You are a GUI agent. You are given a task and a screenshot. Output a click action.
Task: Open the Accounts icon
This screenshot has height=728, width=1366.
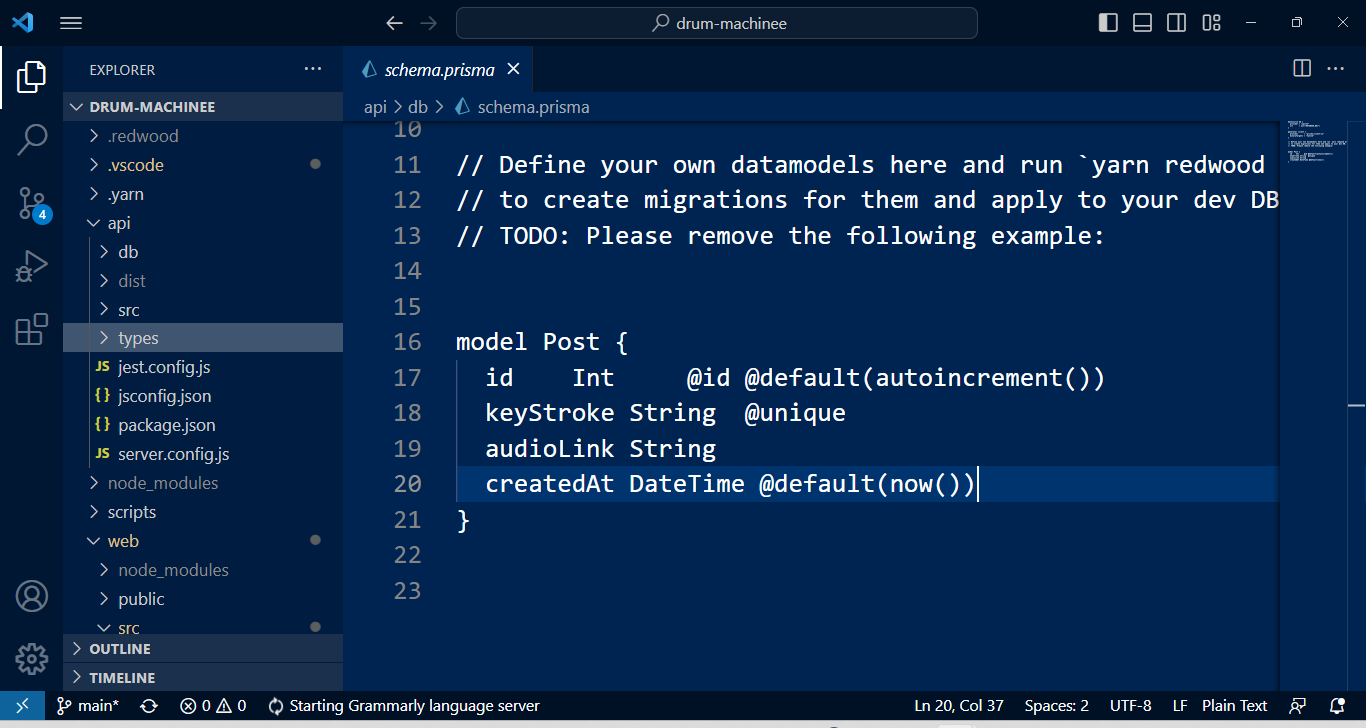click(32, 596)
